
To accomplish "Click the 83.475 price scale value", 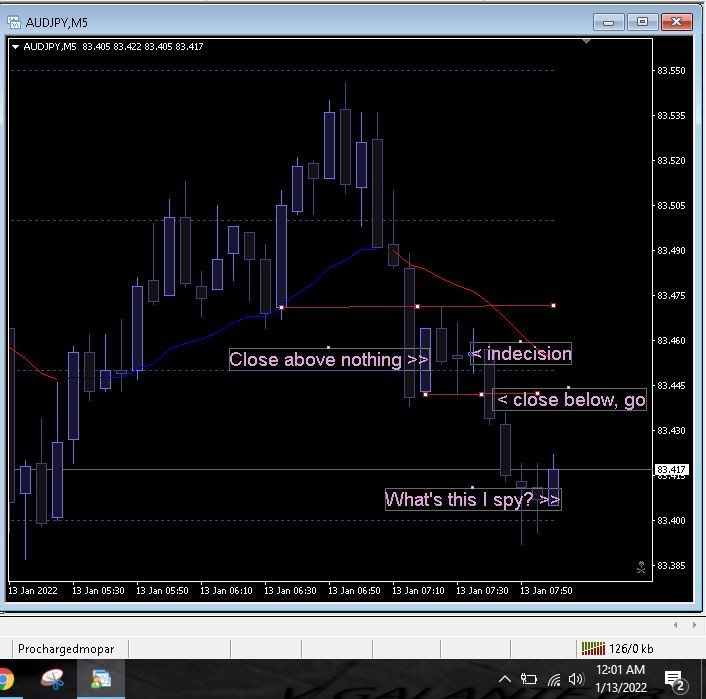I will coord(671,295).
